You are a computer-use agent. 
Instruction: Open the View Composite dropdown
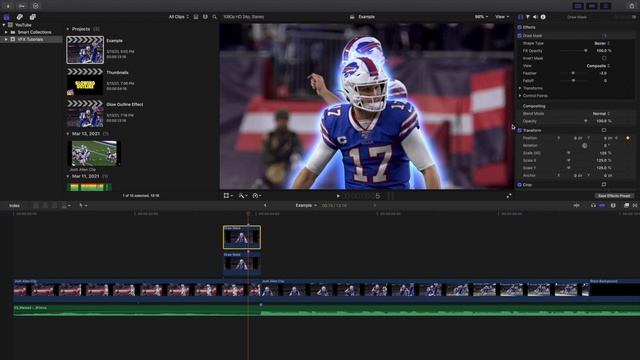598,66
